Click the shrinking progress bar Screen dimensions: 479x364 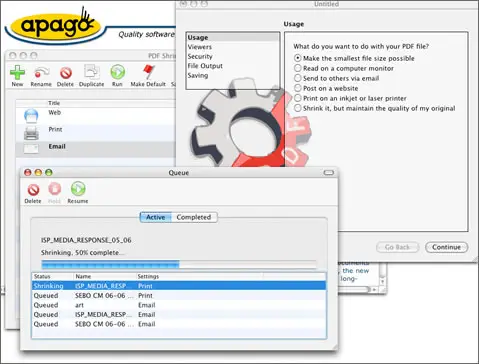179,265
